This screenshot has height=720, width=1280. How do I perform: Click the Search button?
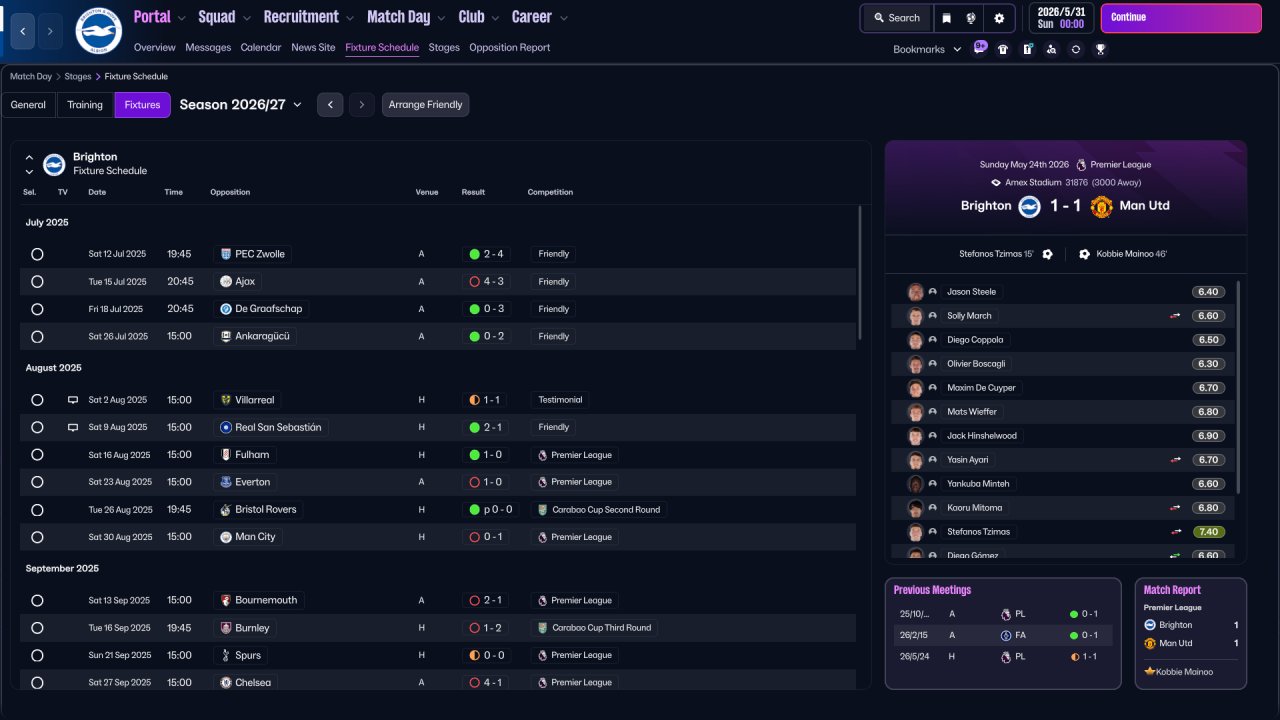point(896,18)
